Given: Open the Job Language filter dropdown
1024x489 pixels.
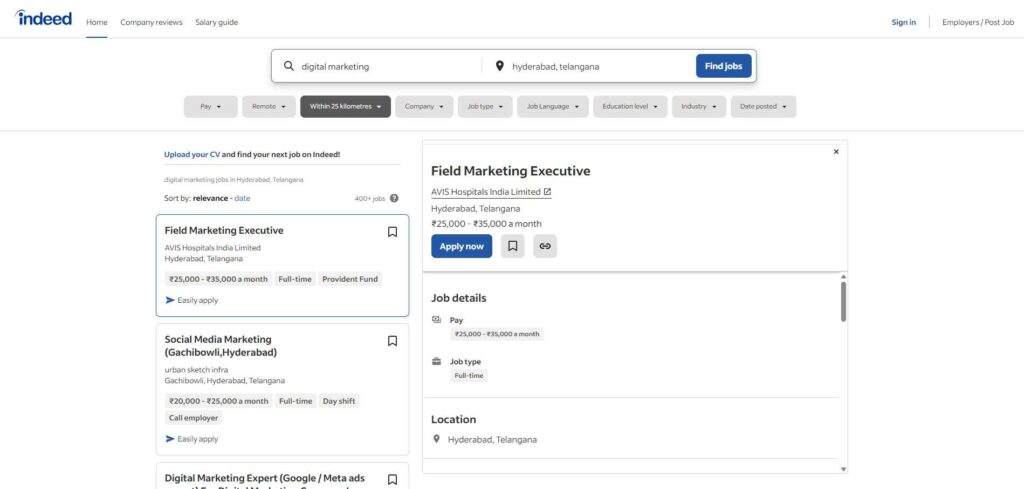Looking at the screenshot, I should (552, 106).
